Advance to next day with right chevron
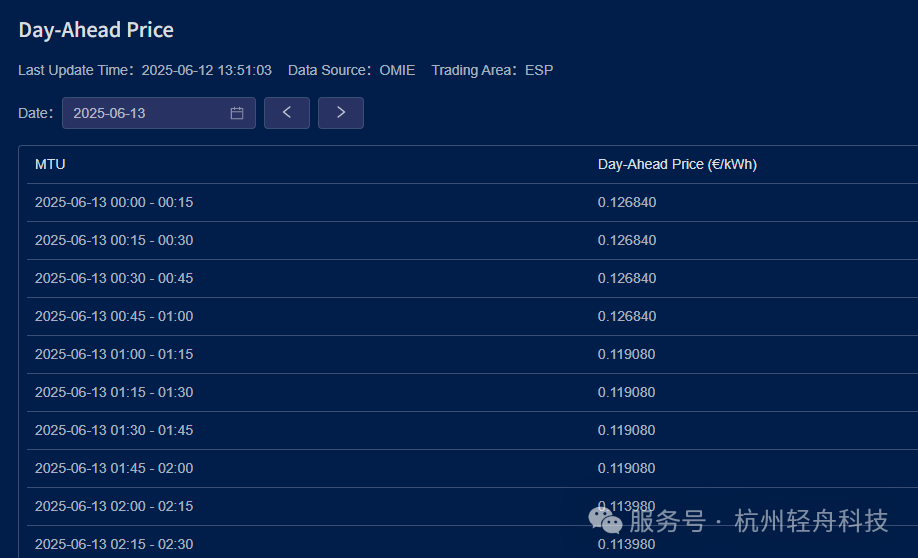Image resolution: width=918 pixels, height=558 pixels. tap(341, 113)
